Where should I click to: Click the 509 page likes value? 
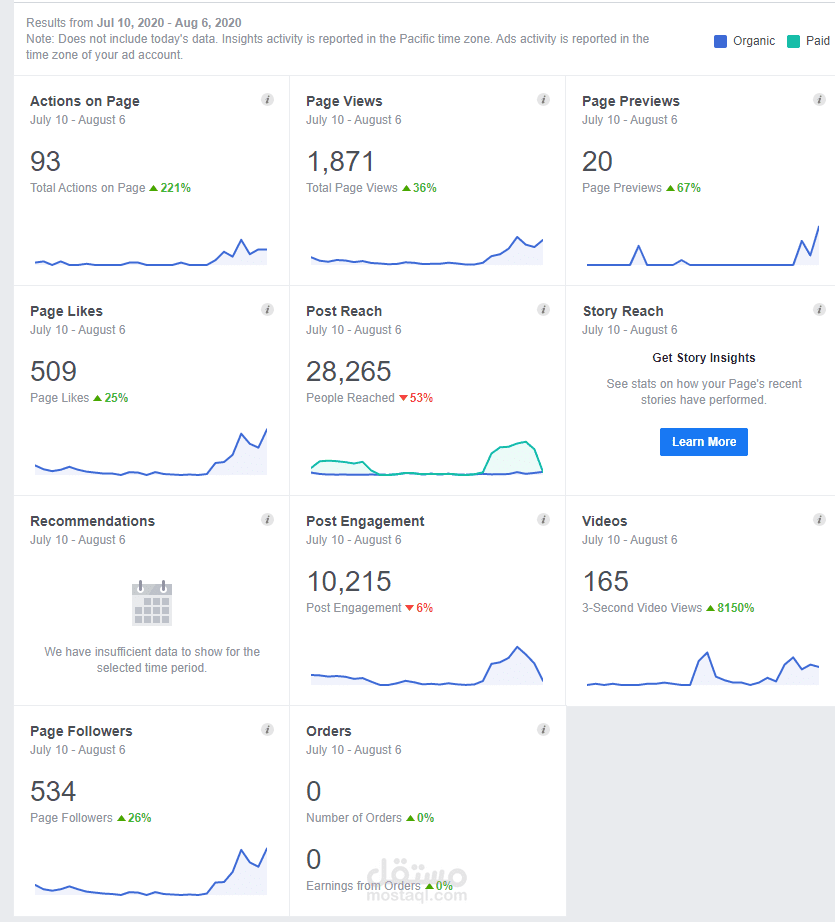click(x=54, y=371)
